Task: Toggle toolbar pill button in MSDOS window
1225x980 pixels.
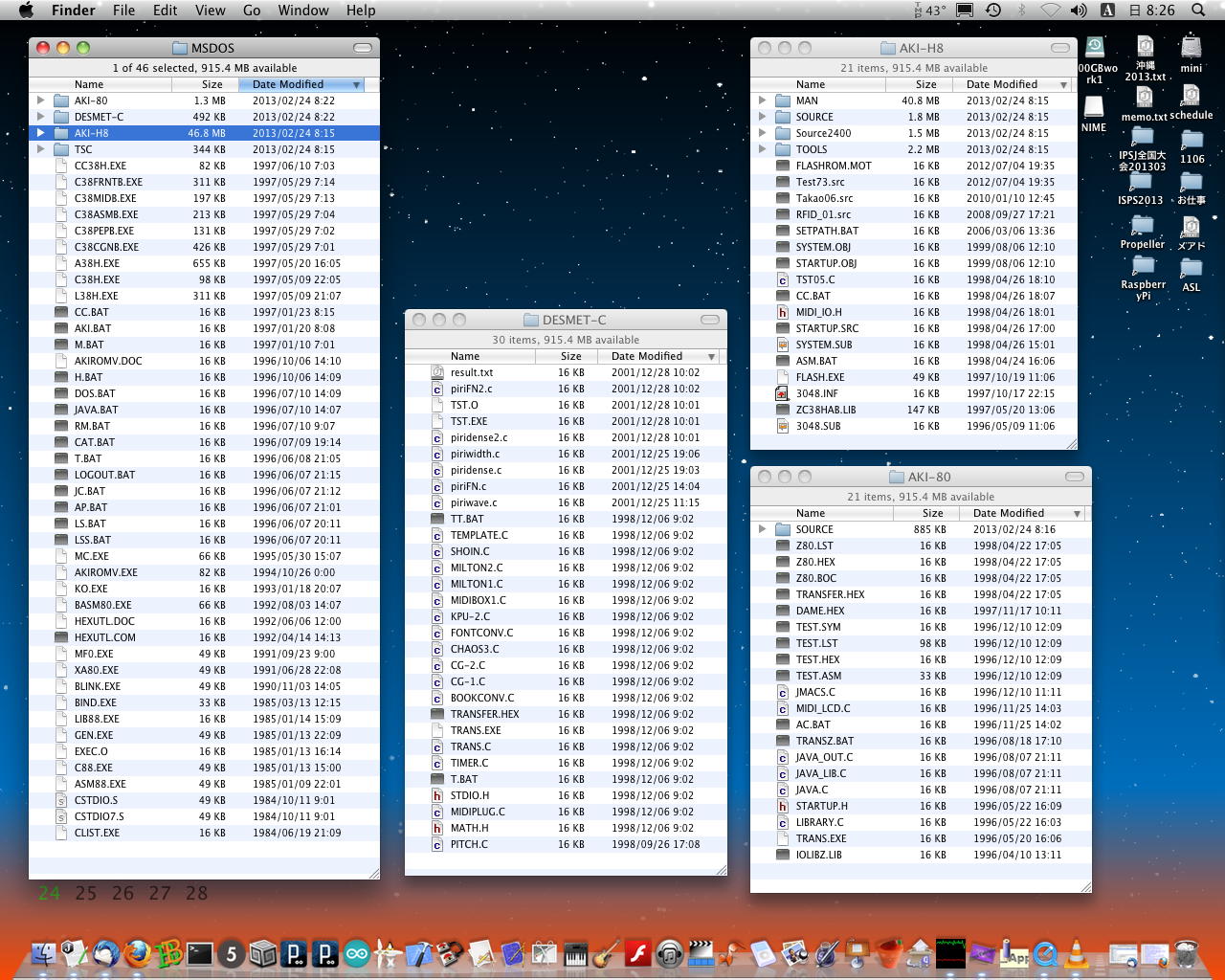Action: tap(363, 48)
